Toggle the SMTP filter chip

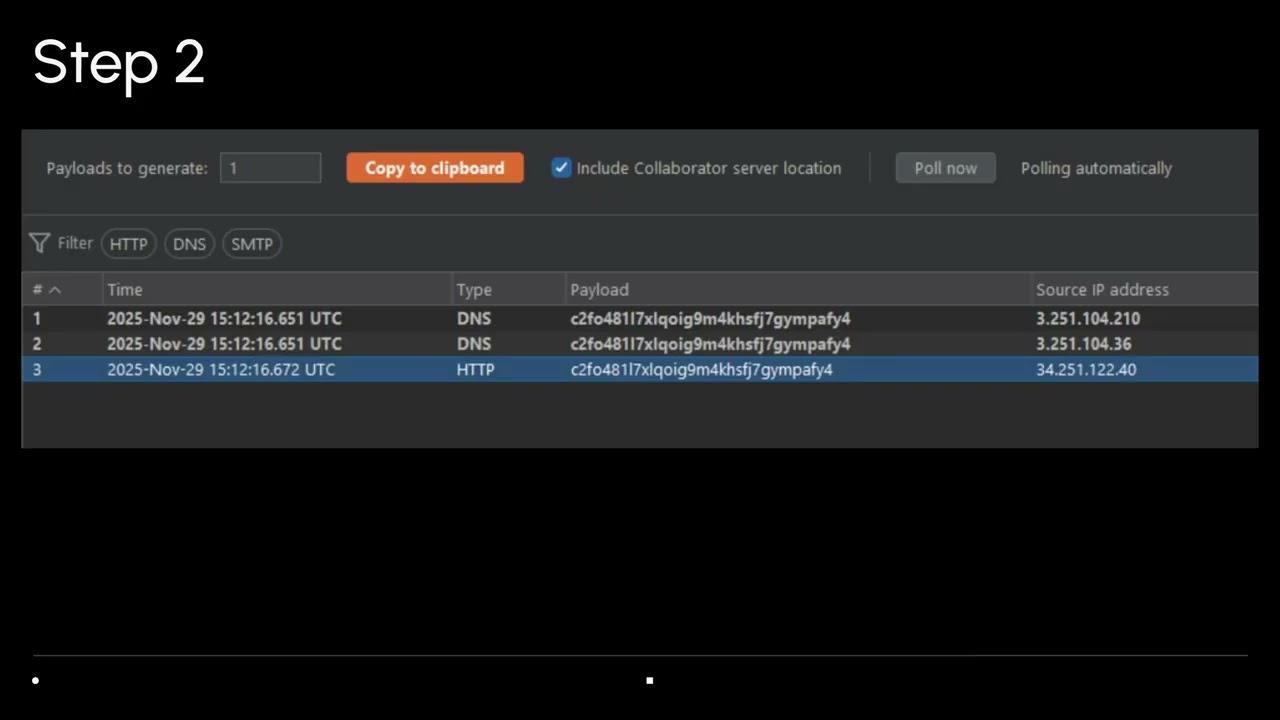tap(252, 244)
